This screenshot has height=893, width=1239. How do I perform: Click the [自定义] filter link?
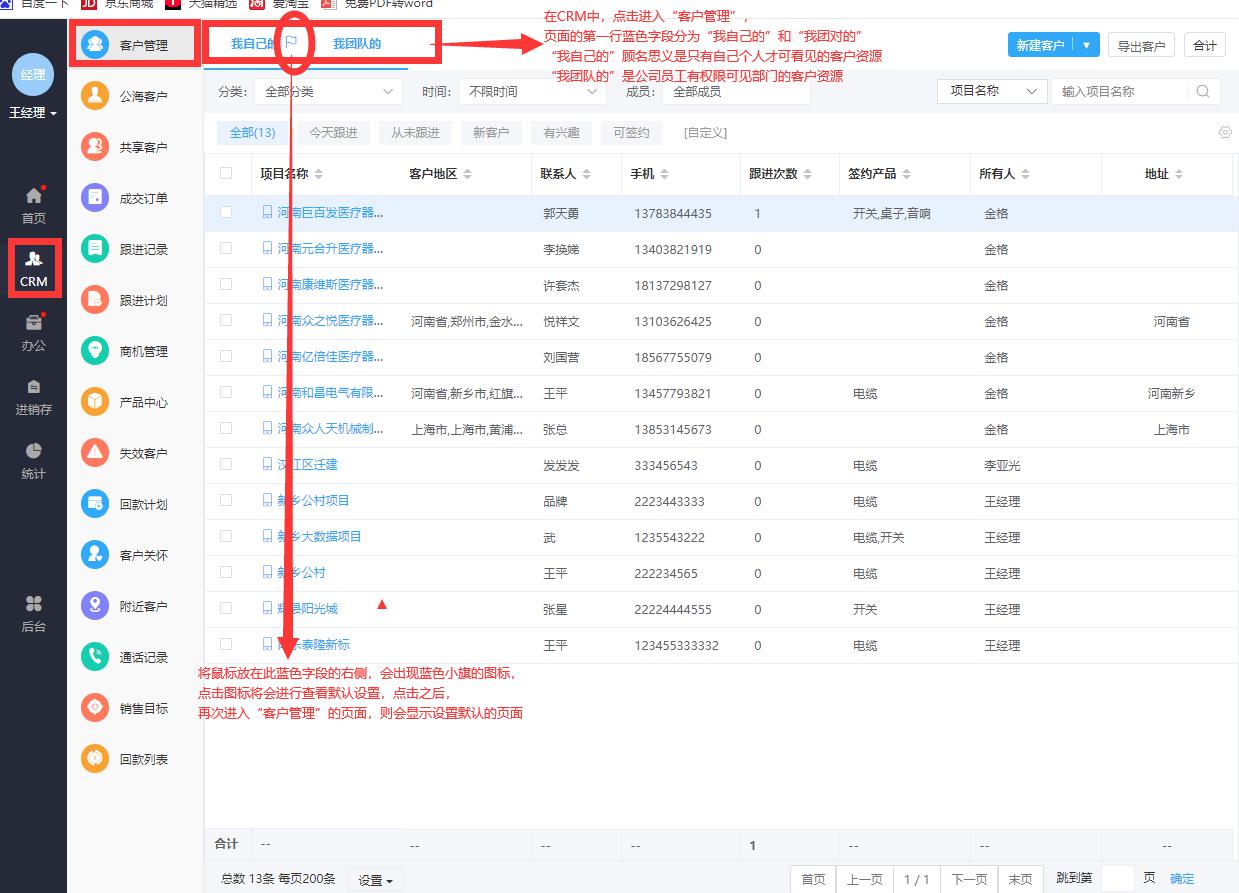click(x=705, y=132)
